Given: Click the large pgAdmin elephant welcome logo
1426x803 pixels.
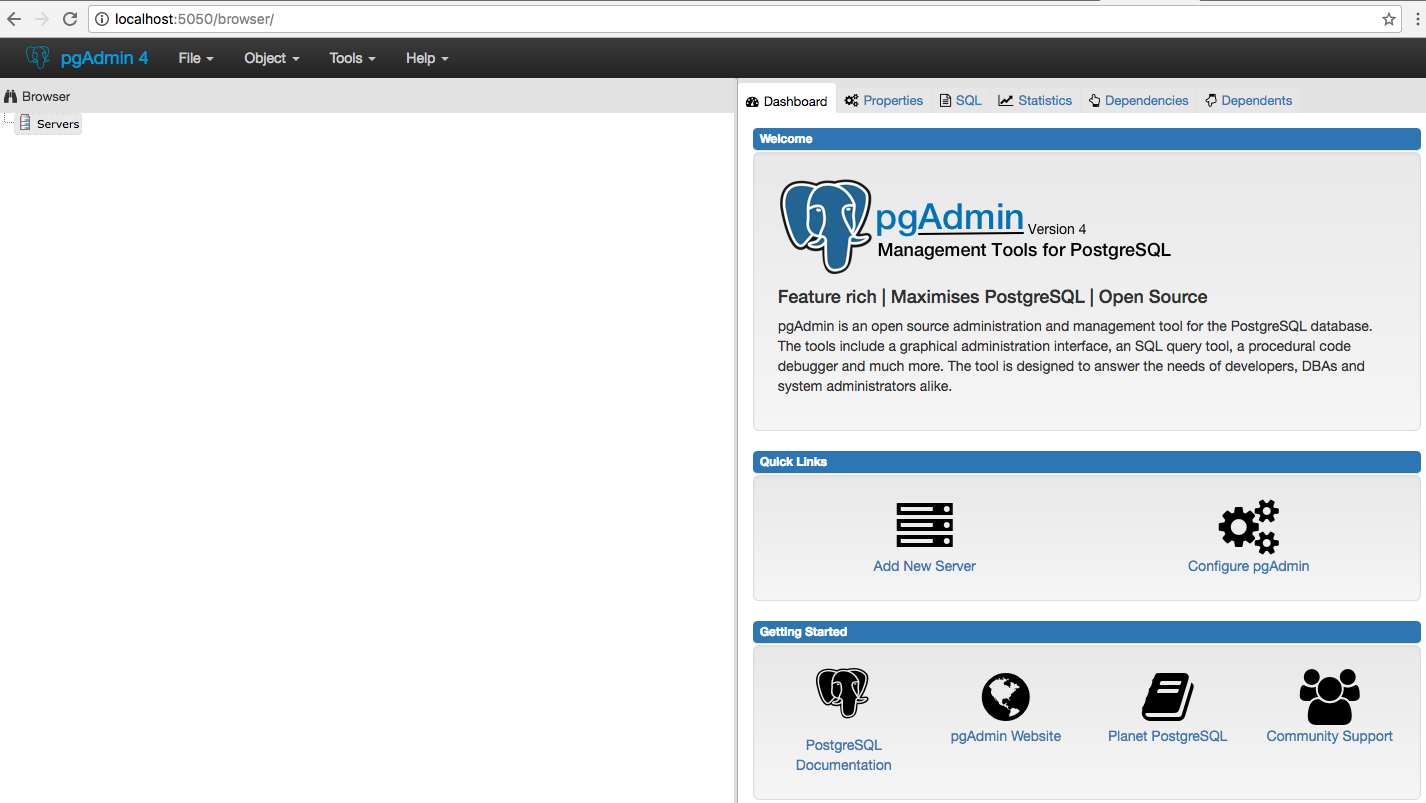Looking at the screenshot, I should click(x=826, y=226).
